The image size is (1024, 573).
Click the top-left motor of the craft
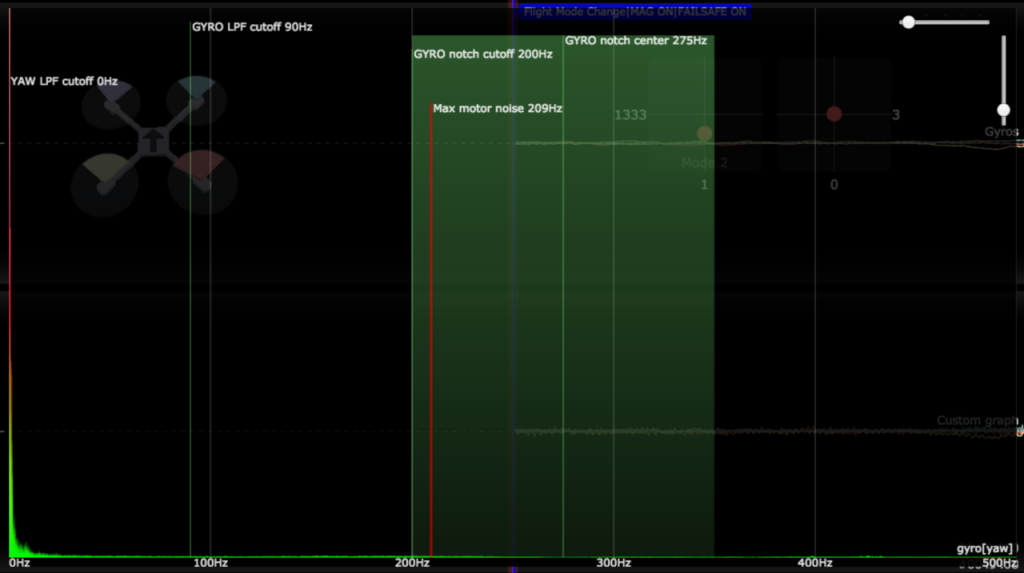(112, 103)
